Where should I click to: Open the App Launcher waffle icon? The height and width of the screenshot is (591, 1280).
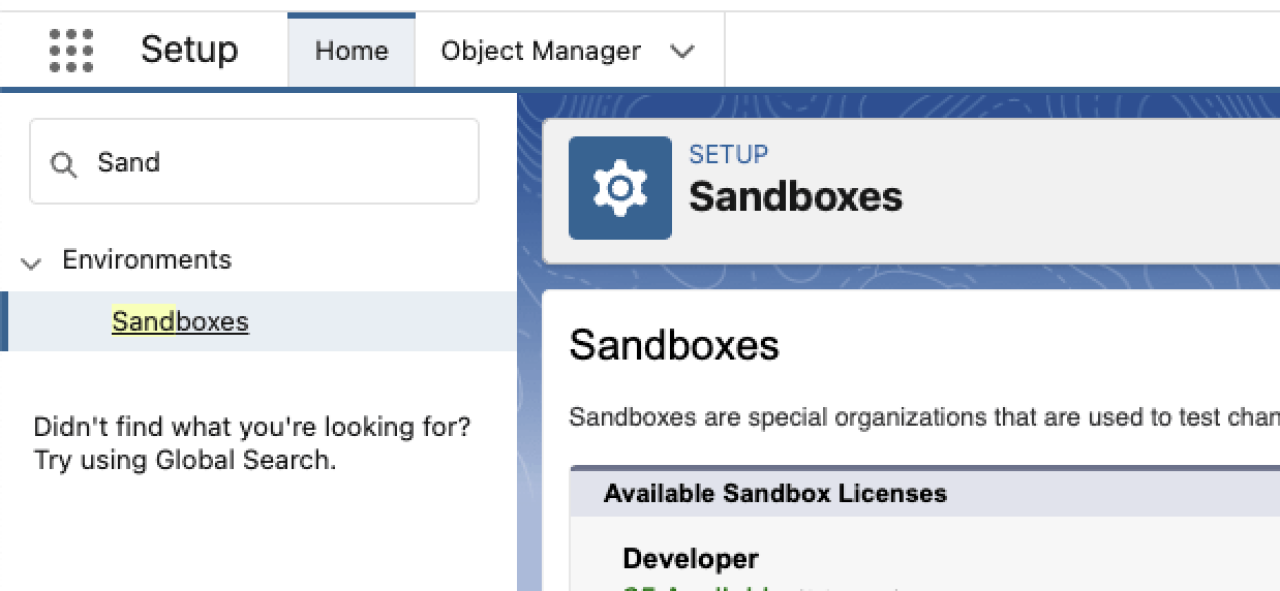(x=70, y=50)
